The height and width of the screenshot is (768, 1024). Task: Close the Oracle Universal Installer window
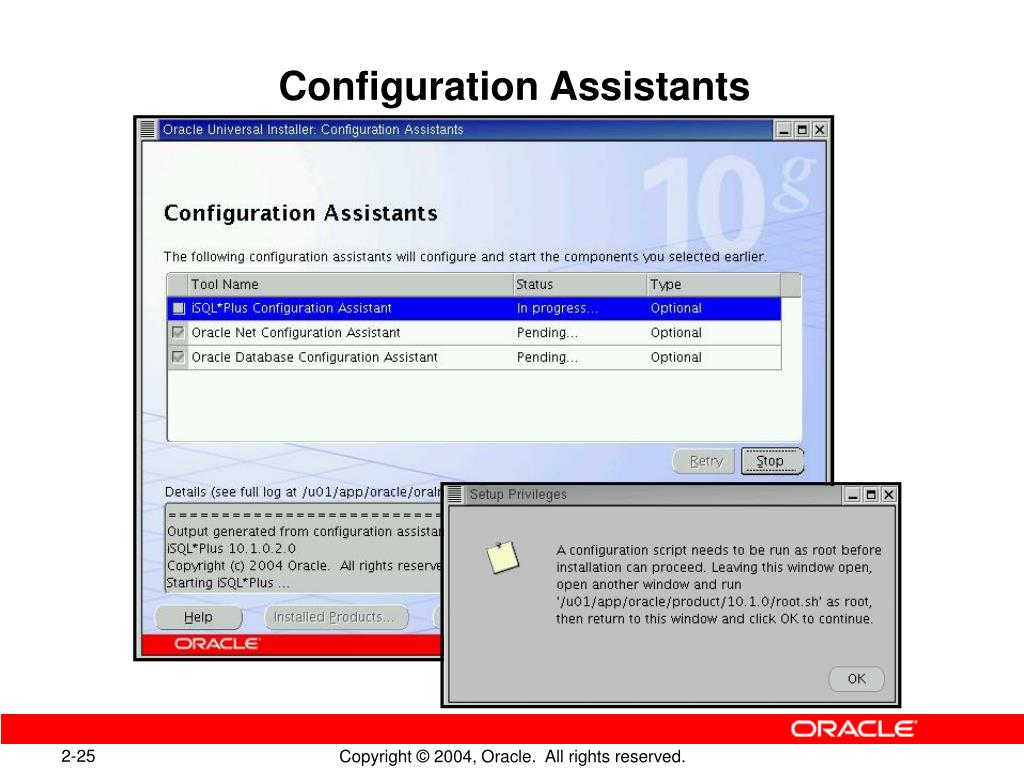point(820,130)
